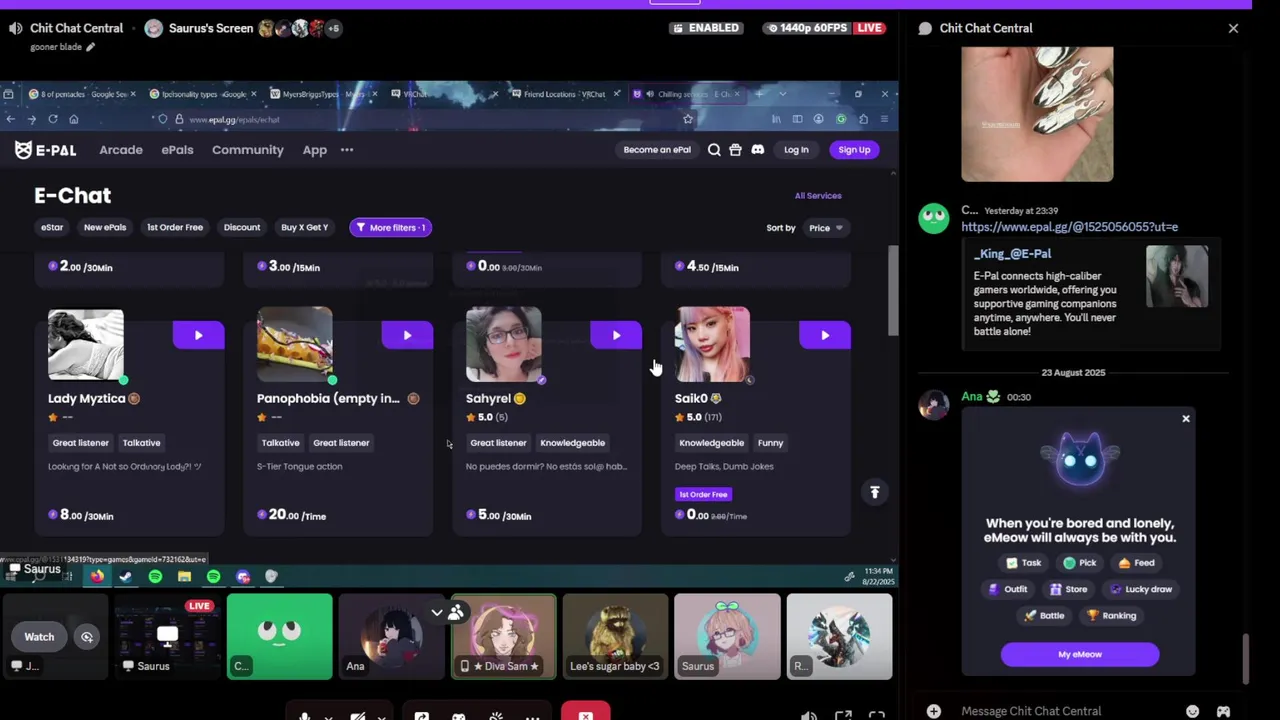Click the Sign Up button
Image resolution: width=1280 pixels, height=720 pixels.
coord(854,150)
